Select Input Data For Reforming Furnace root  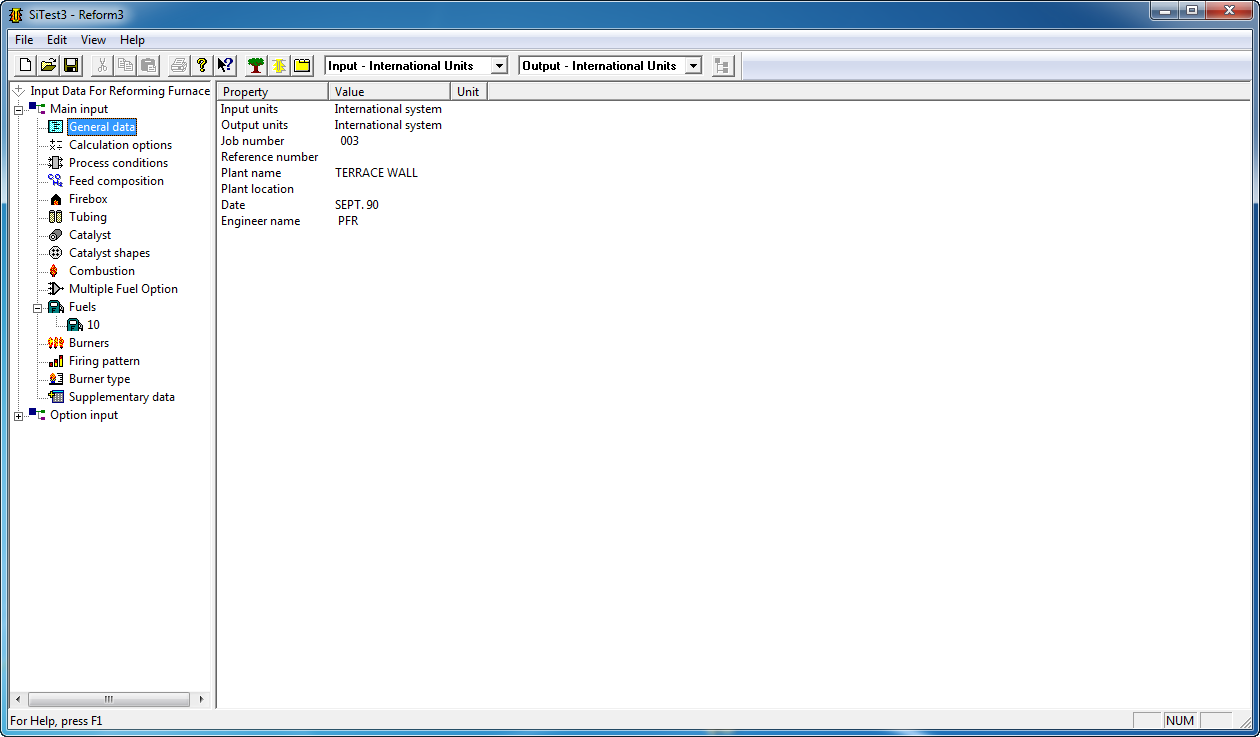click(120, 91)
